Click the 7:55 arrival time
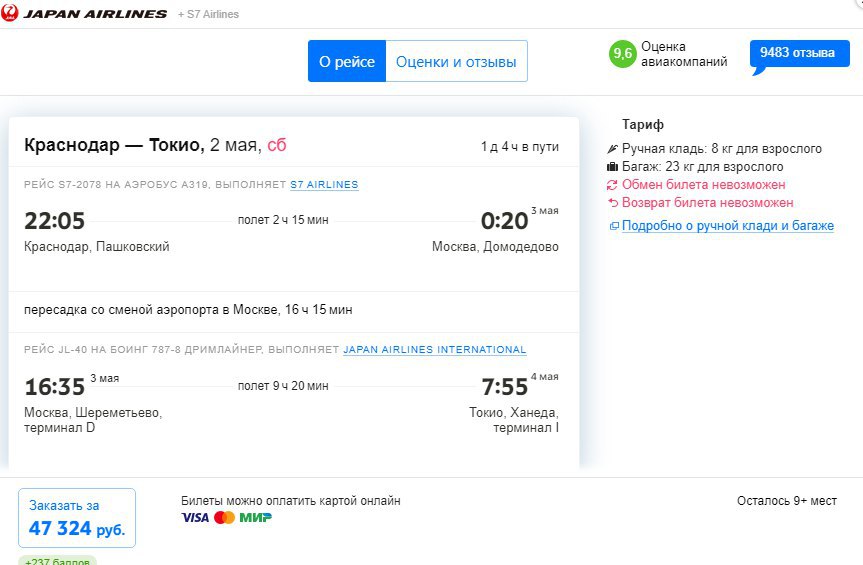863x565 pixels. point(505,387)
